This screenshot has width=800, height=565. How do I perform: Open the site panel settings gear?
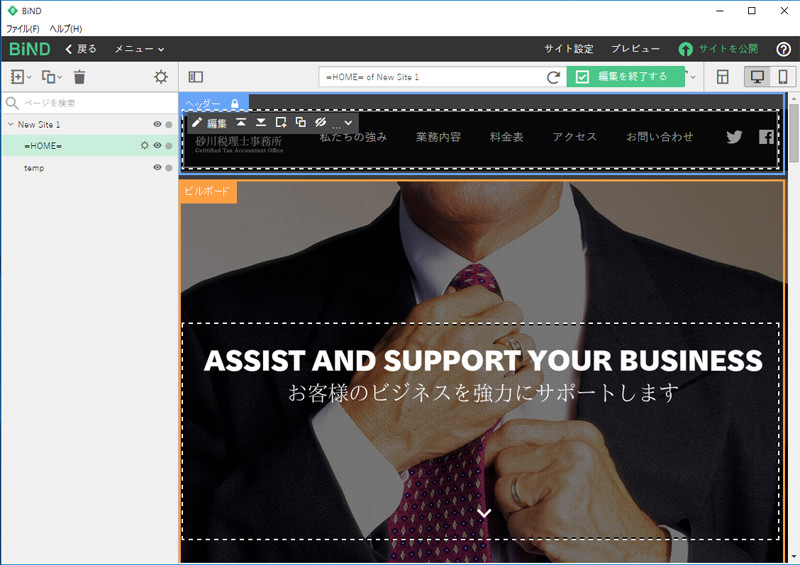[161, 77]
